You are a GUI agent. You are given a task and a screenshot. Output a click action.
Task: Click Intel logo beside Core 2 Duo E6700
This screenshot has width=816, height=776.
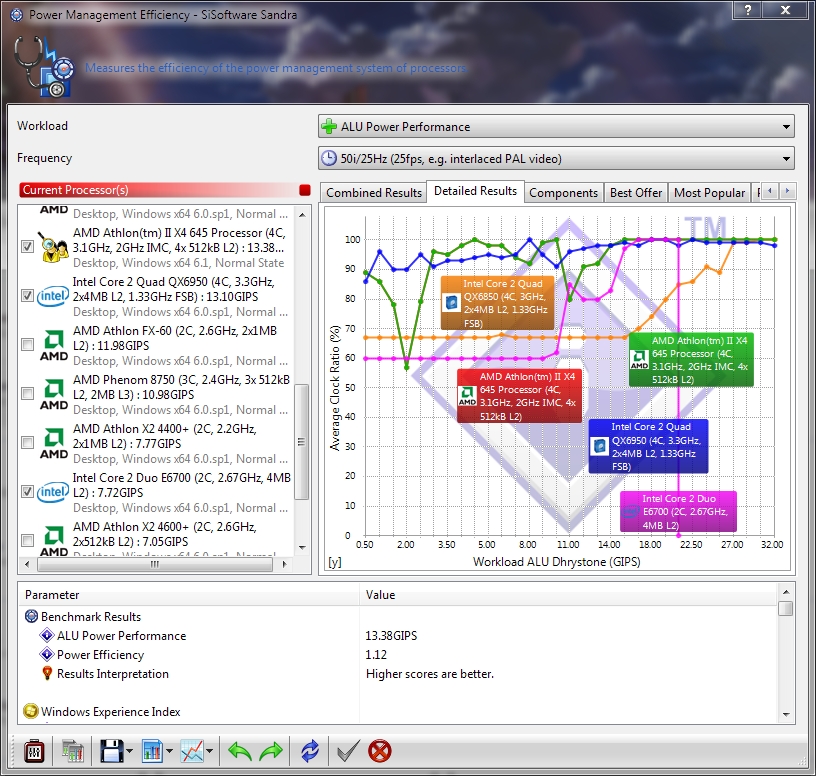pos(53,492)
